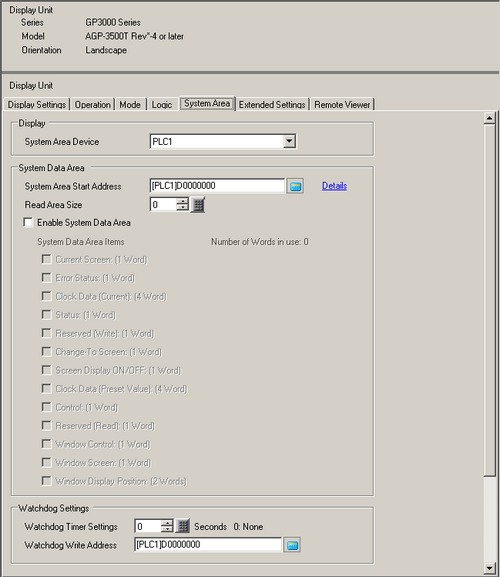Click the Details link

[x=334, y=186]
